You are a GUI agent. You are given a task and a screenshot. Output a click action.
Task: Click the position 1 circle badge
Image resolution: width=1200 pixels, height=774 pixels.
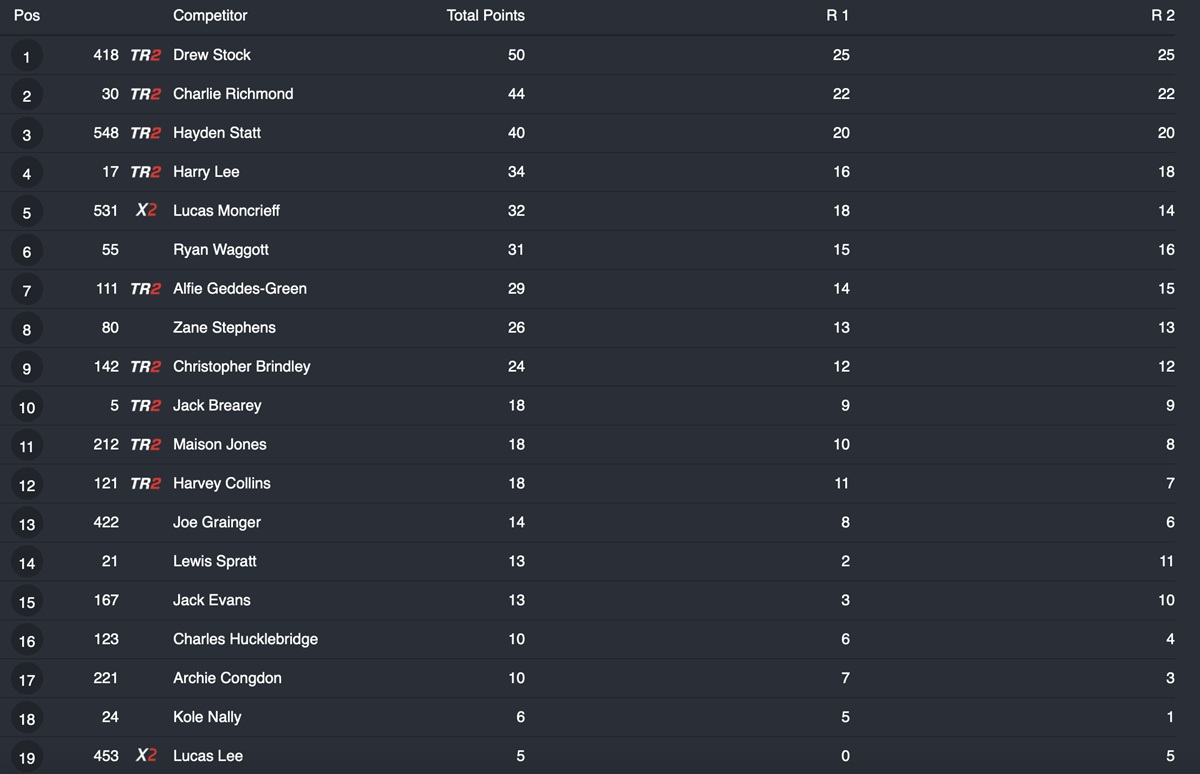click(x=27, y=57)
